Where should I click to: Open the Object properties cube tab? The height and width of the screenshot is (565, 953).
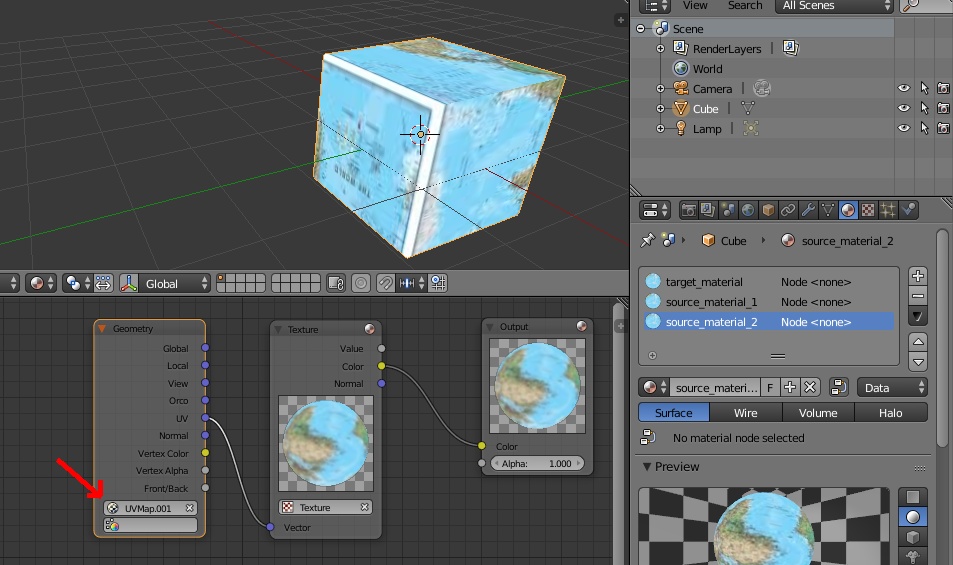tap(768, 210)
